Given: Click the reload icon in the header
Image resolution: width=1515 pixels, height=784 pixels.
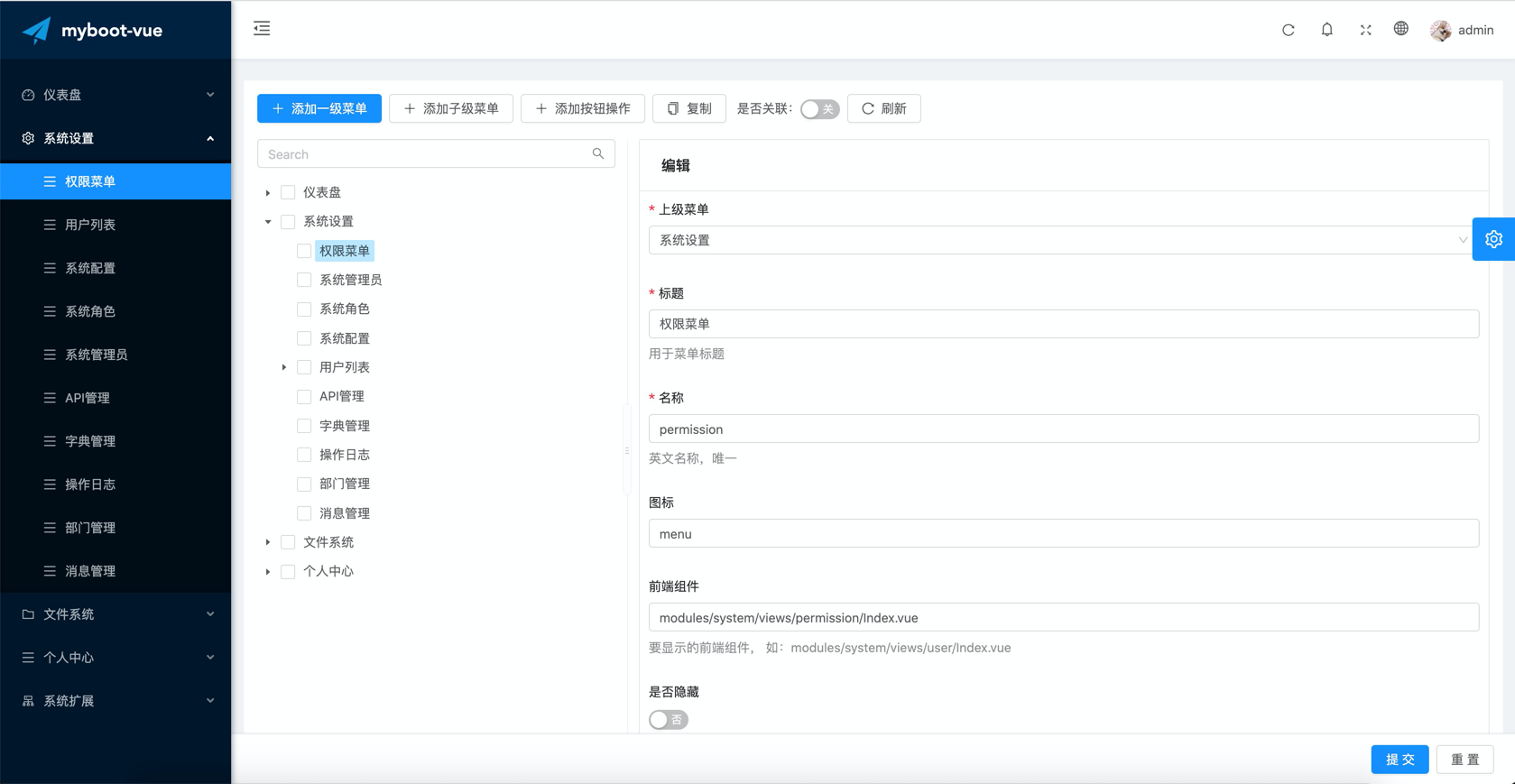Looking at the screenshot, I should coord(1289,30).
